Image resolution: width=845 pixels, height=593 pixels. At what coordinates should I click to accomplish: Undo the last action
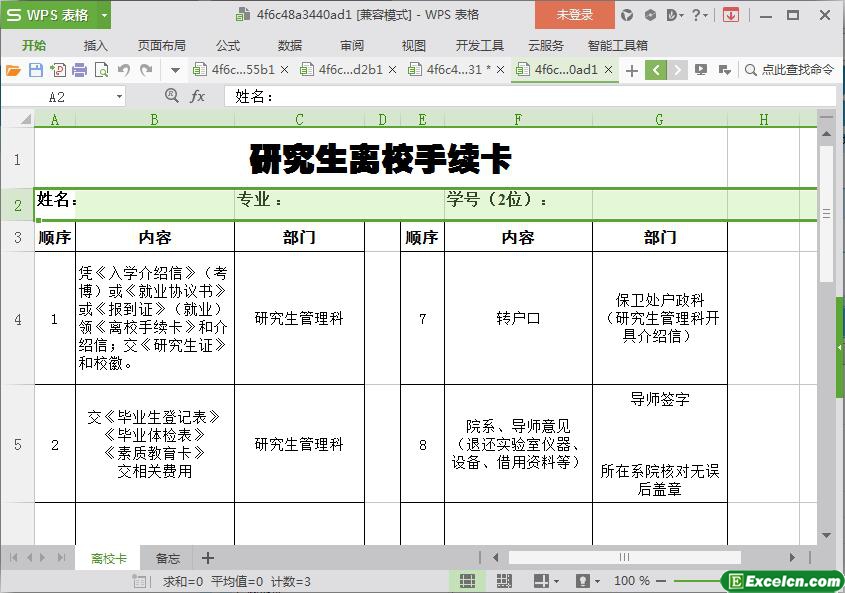click(x=124, y=70)
